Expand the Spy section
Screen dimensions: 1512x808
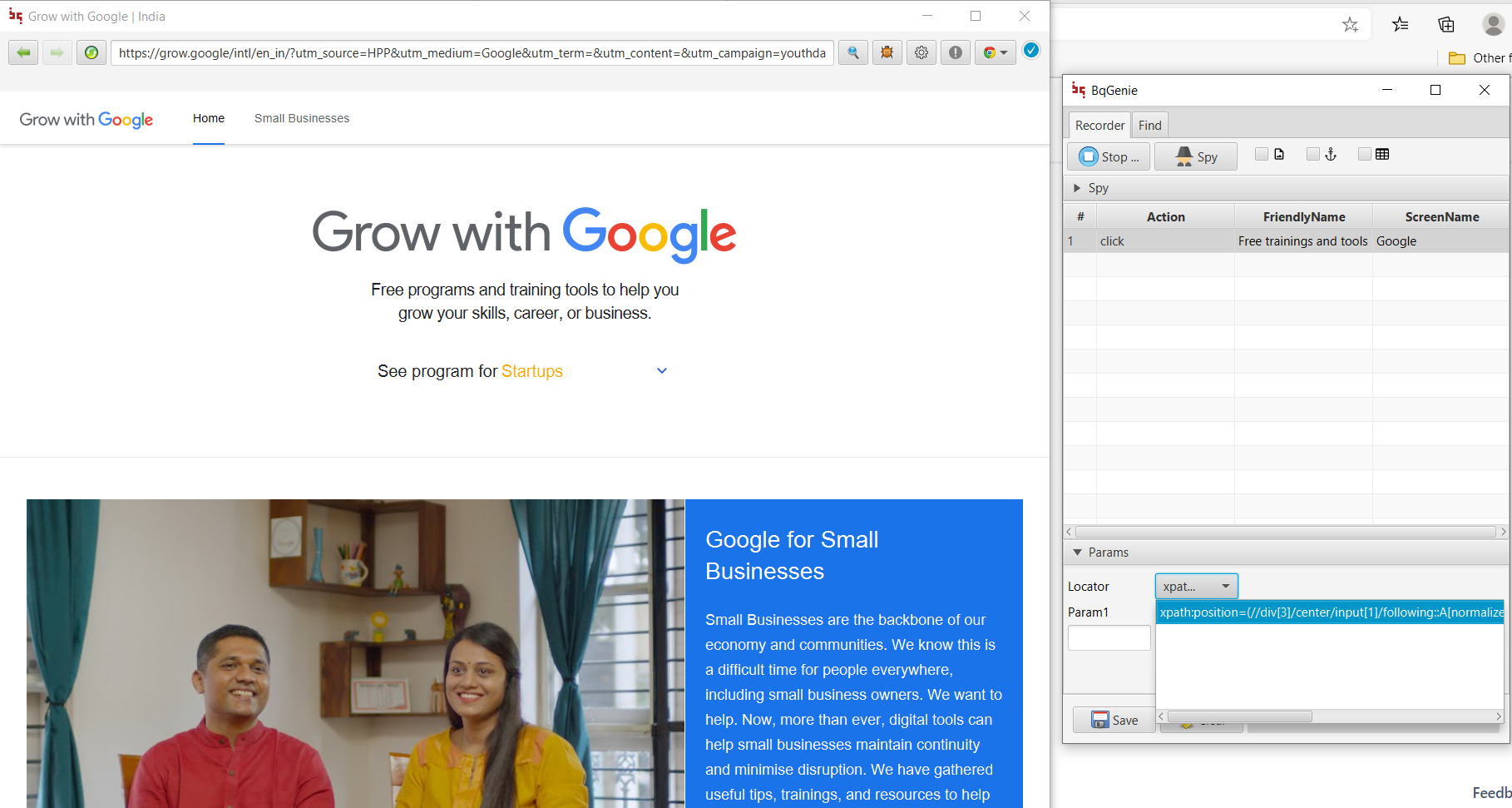pyautogui.click(x=1077, y=188)
